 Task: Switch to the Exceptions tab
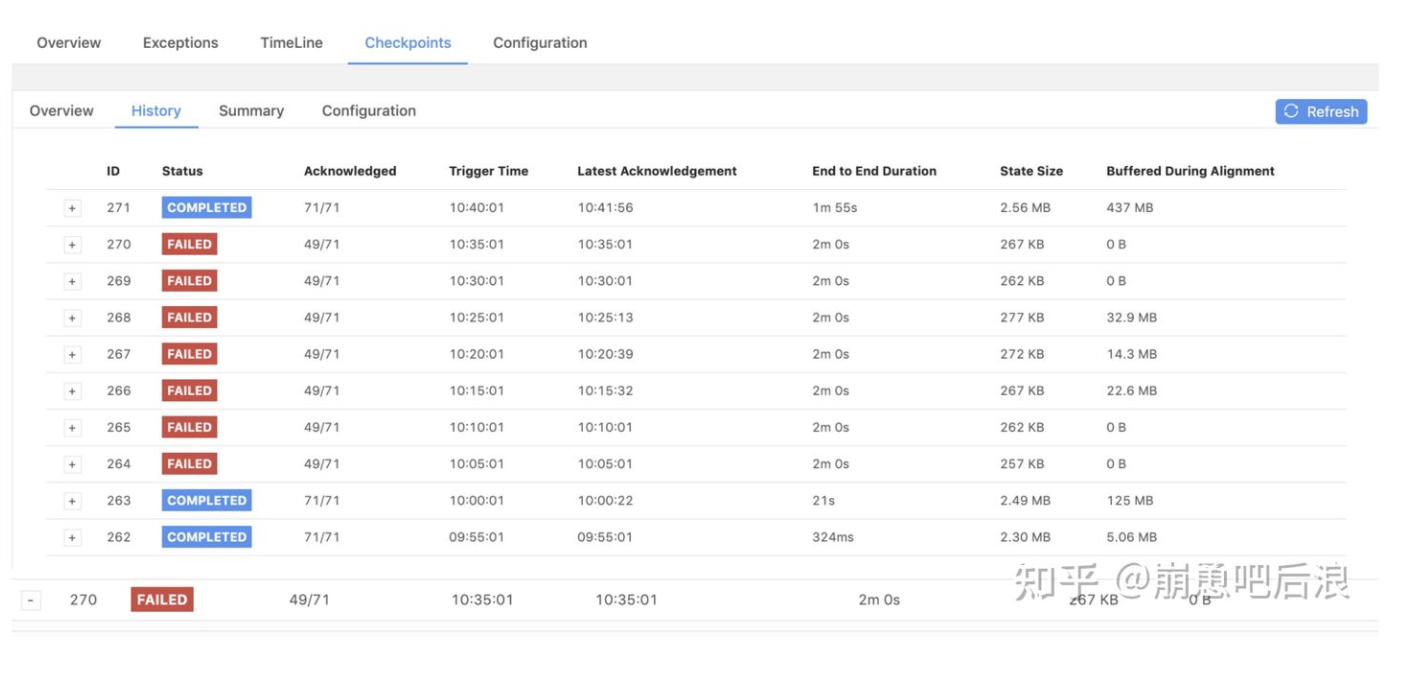point(180,43)
